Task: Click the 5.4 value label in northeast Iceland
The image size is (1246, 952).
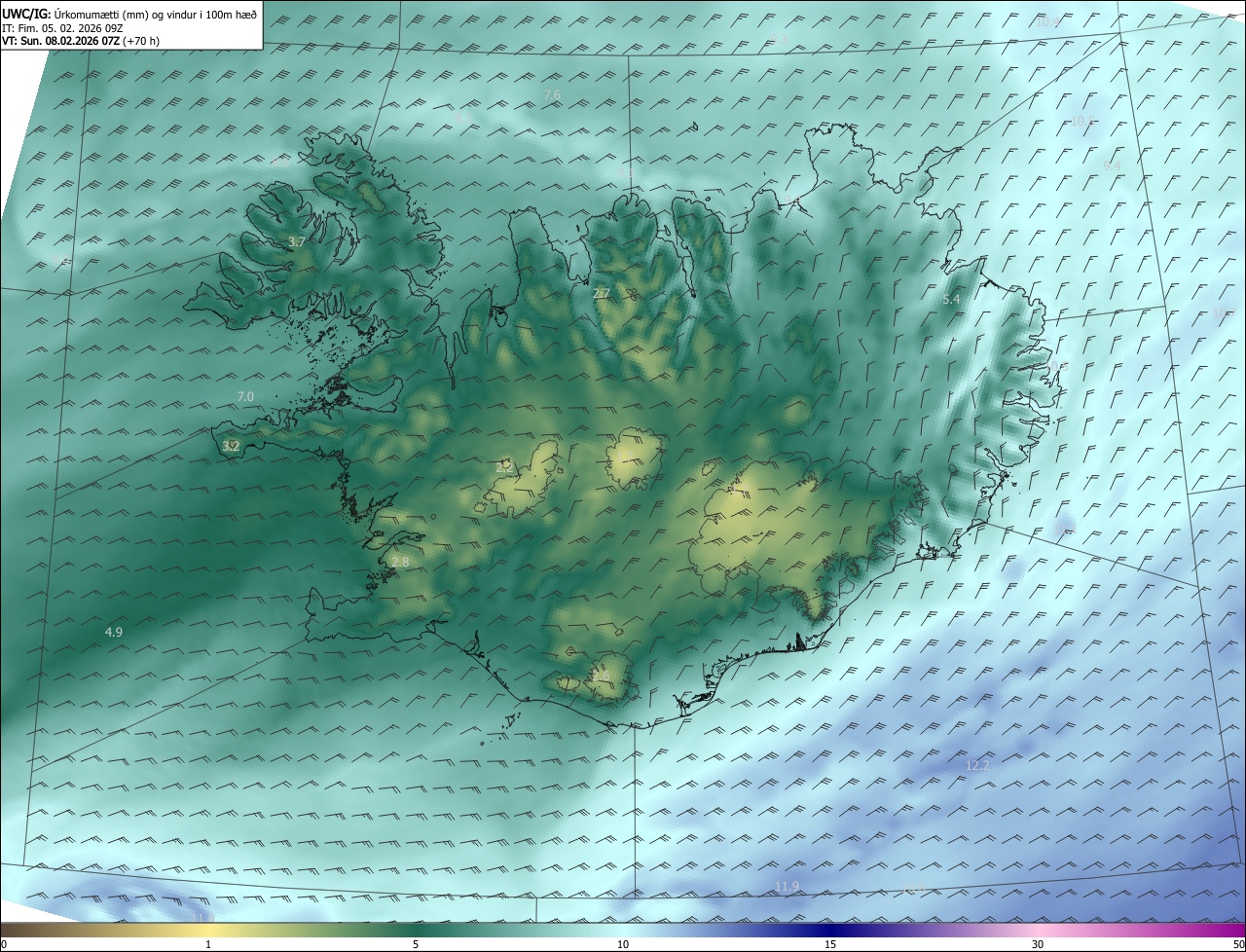Action: tap(951, 300)
